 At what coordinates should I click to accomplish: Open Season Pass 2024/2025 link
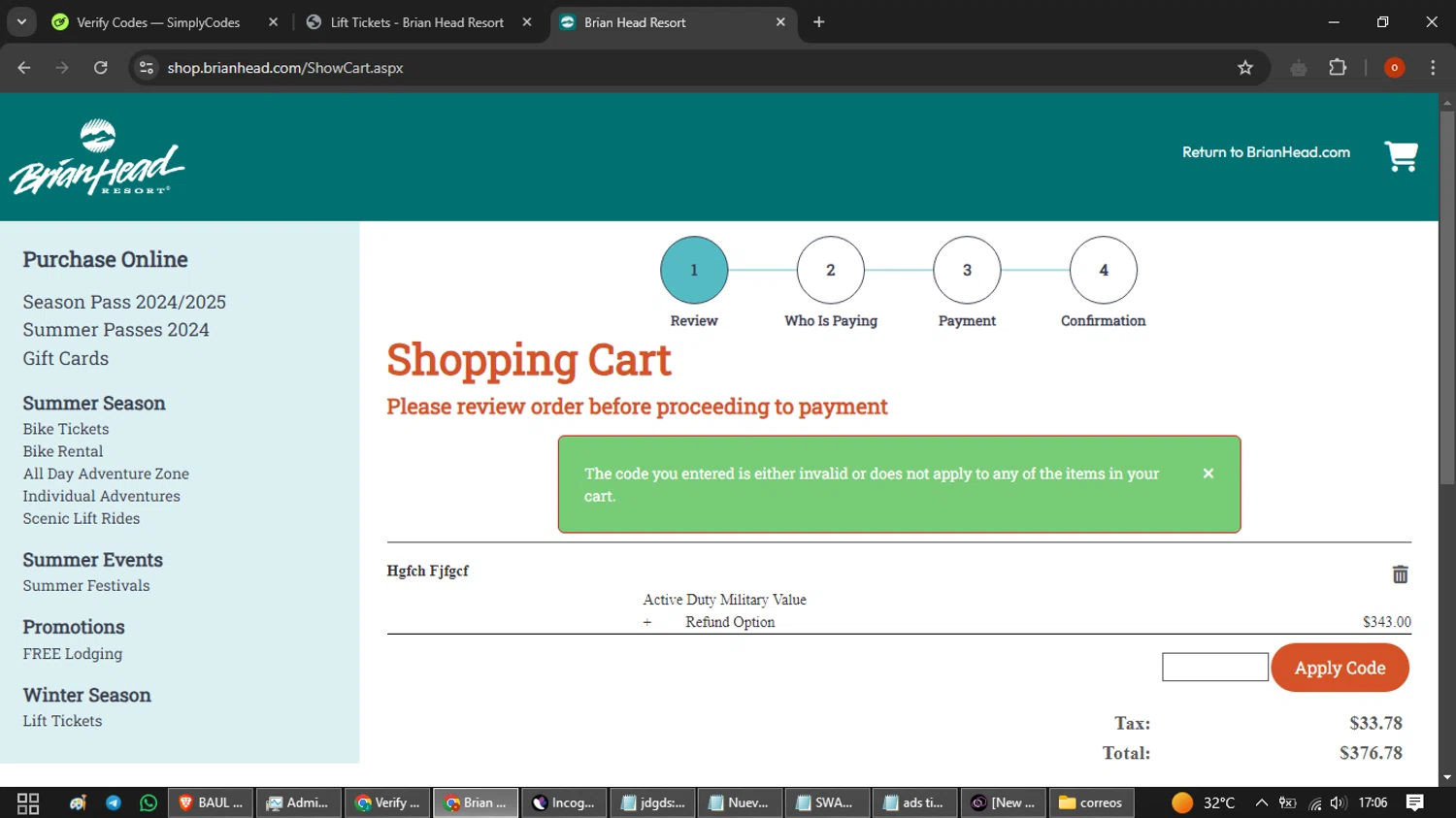click(x=124, y=303)
